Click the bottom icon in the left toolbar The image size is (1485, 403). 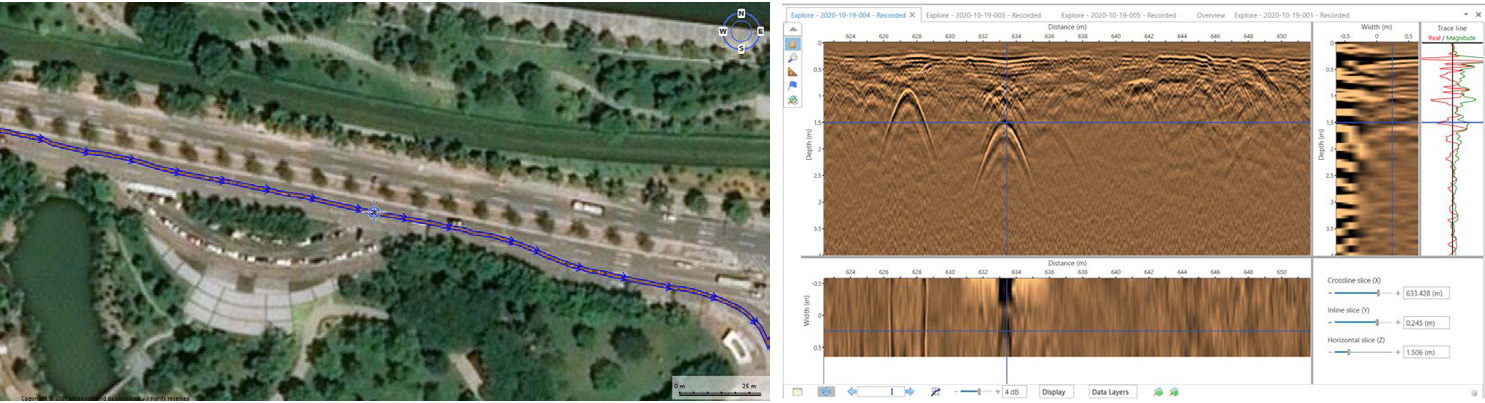[794, 100]
